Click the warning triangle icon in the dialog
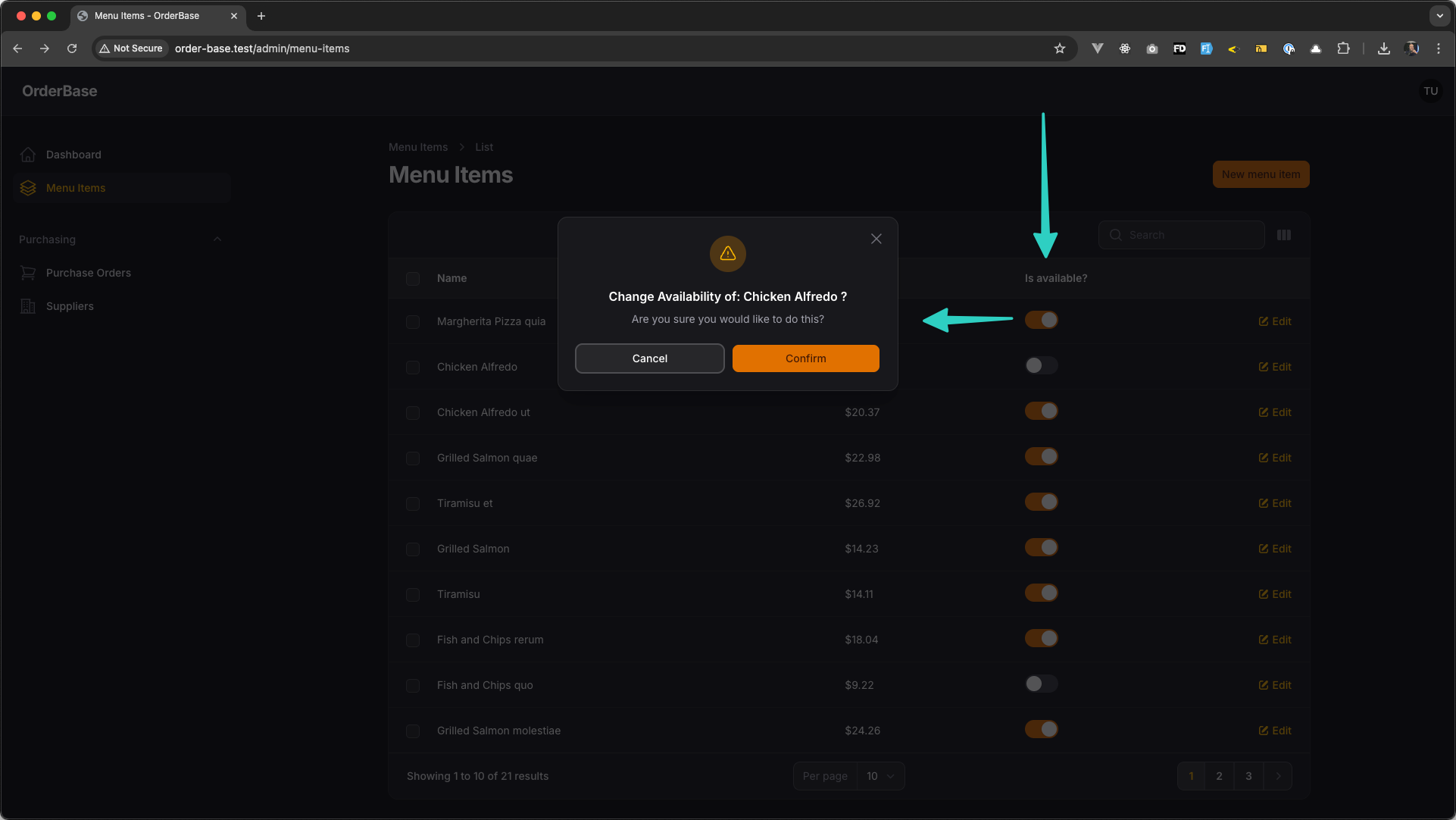The image size is (1456, 820). 727,254
